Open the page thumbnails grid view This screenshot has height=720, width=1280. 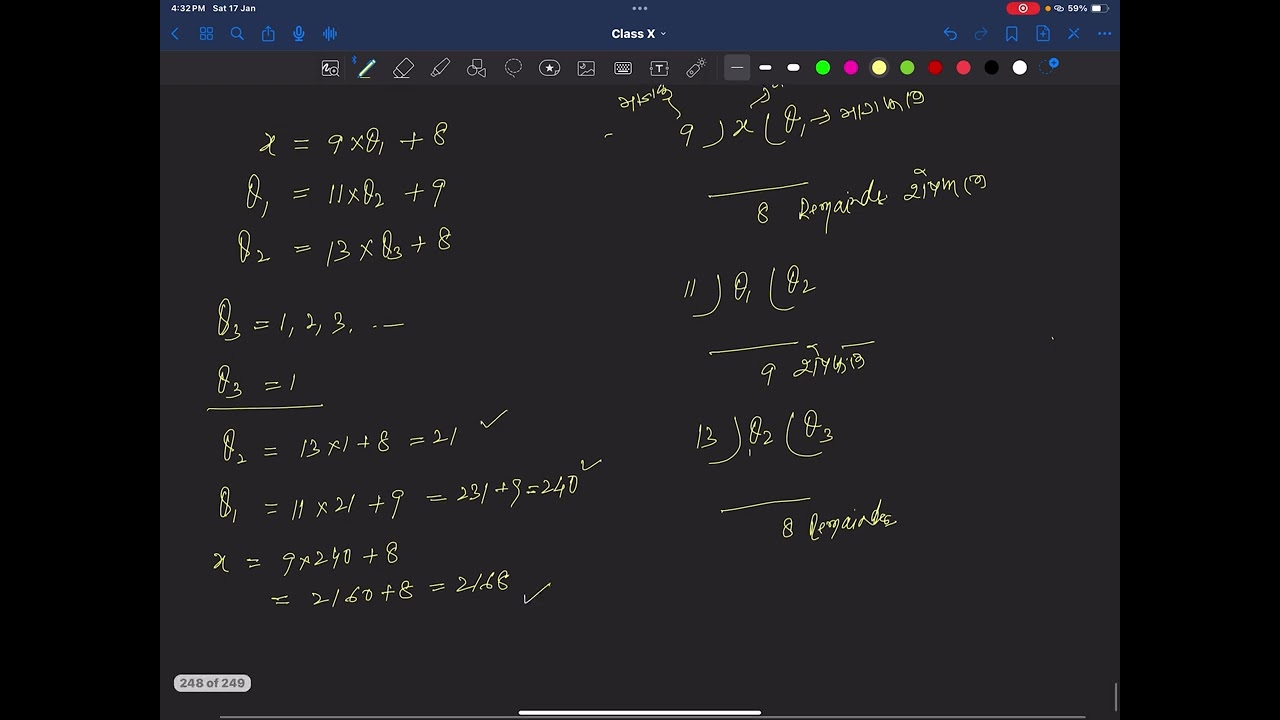[206, 34]
